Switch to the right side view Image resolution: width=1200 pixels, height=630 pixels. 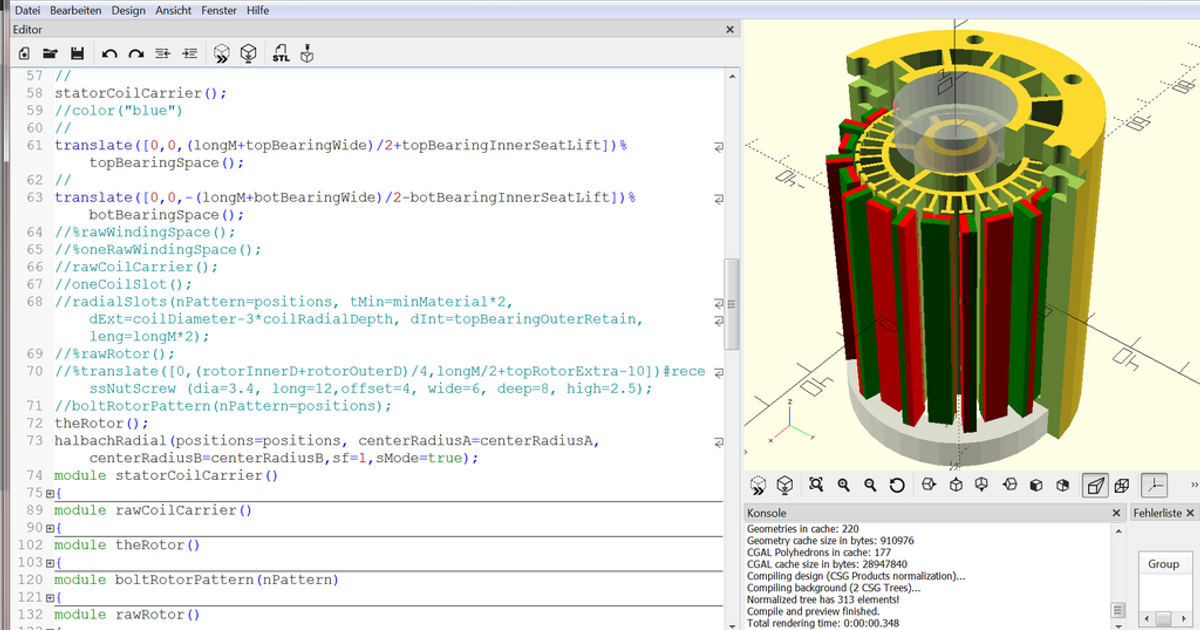pos(929,485)
